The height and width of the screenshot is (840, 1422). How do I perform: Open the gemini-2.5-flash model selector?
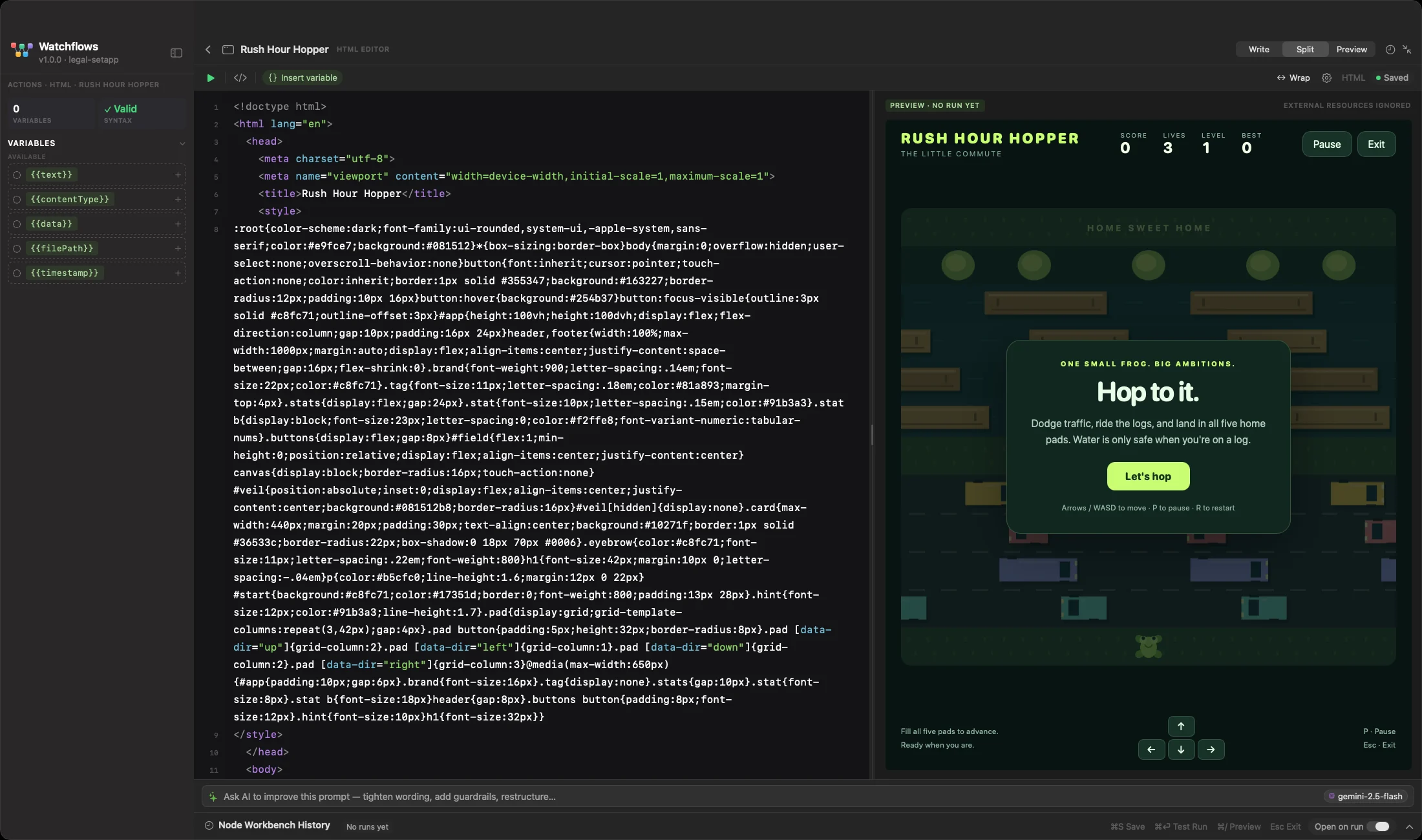click(1366, 797)
